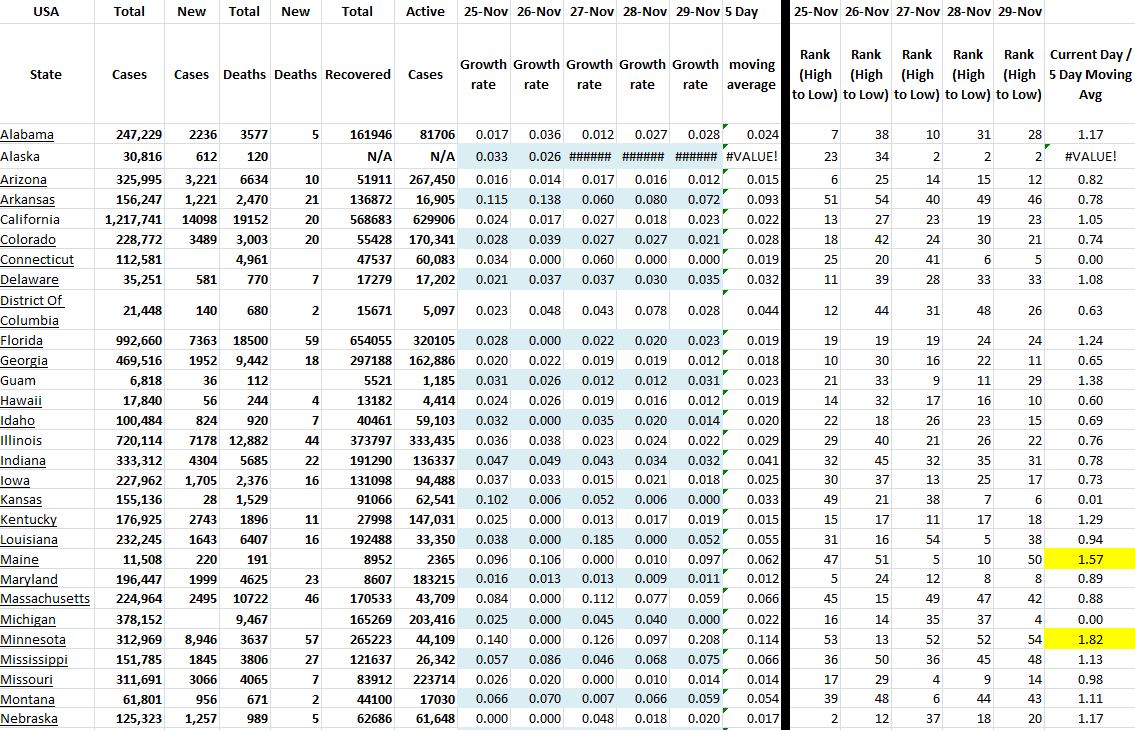Select the yellow highlighted 1.57 cell
1135x730 pixels.
click(1091, 560)
